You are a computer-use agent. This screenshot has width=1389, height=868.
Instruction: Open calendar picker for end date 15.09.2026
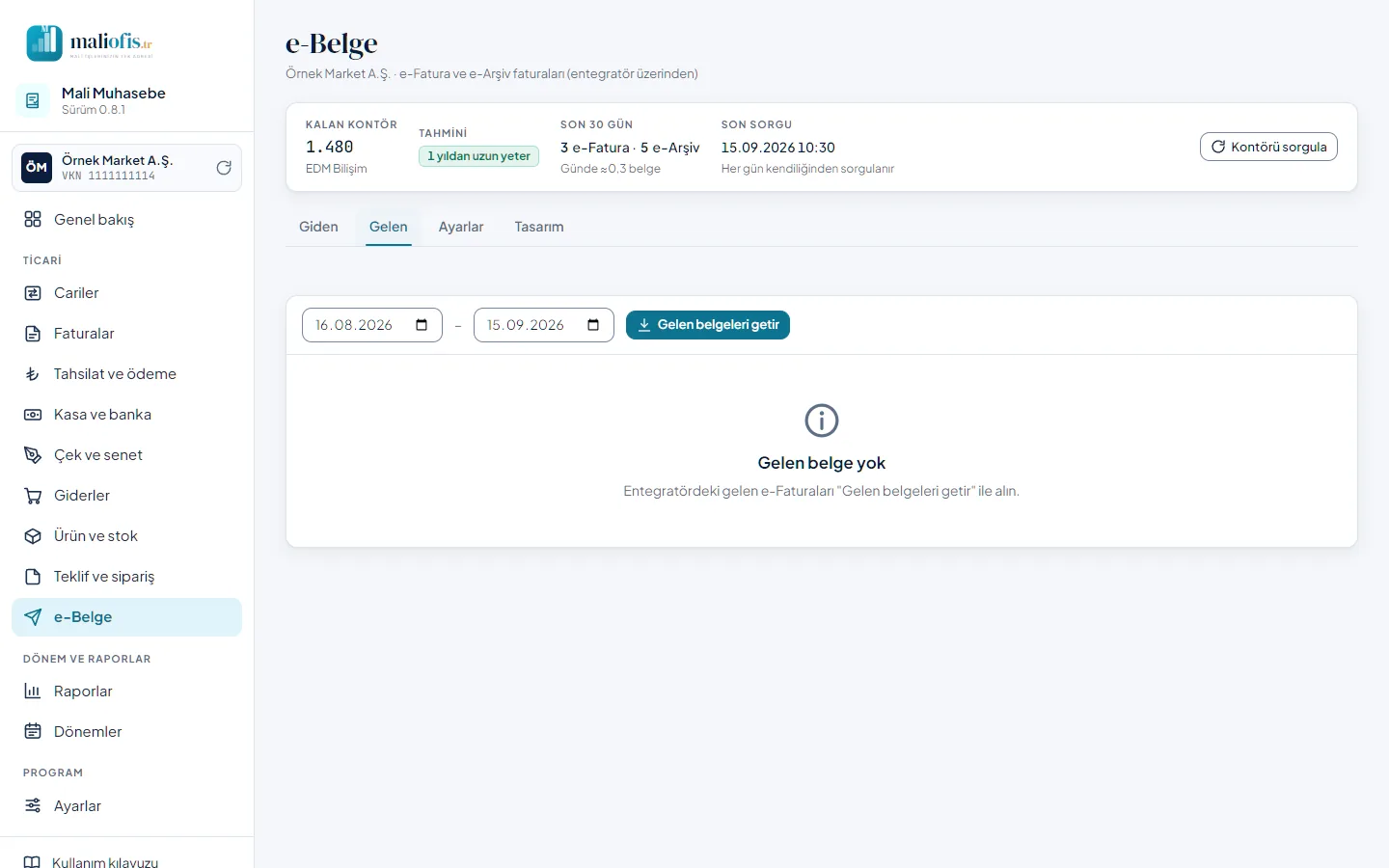[593, 325]
